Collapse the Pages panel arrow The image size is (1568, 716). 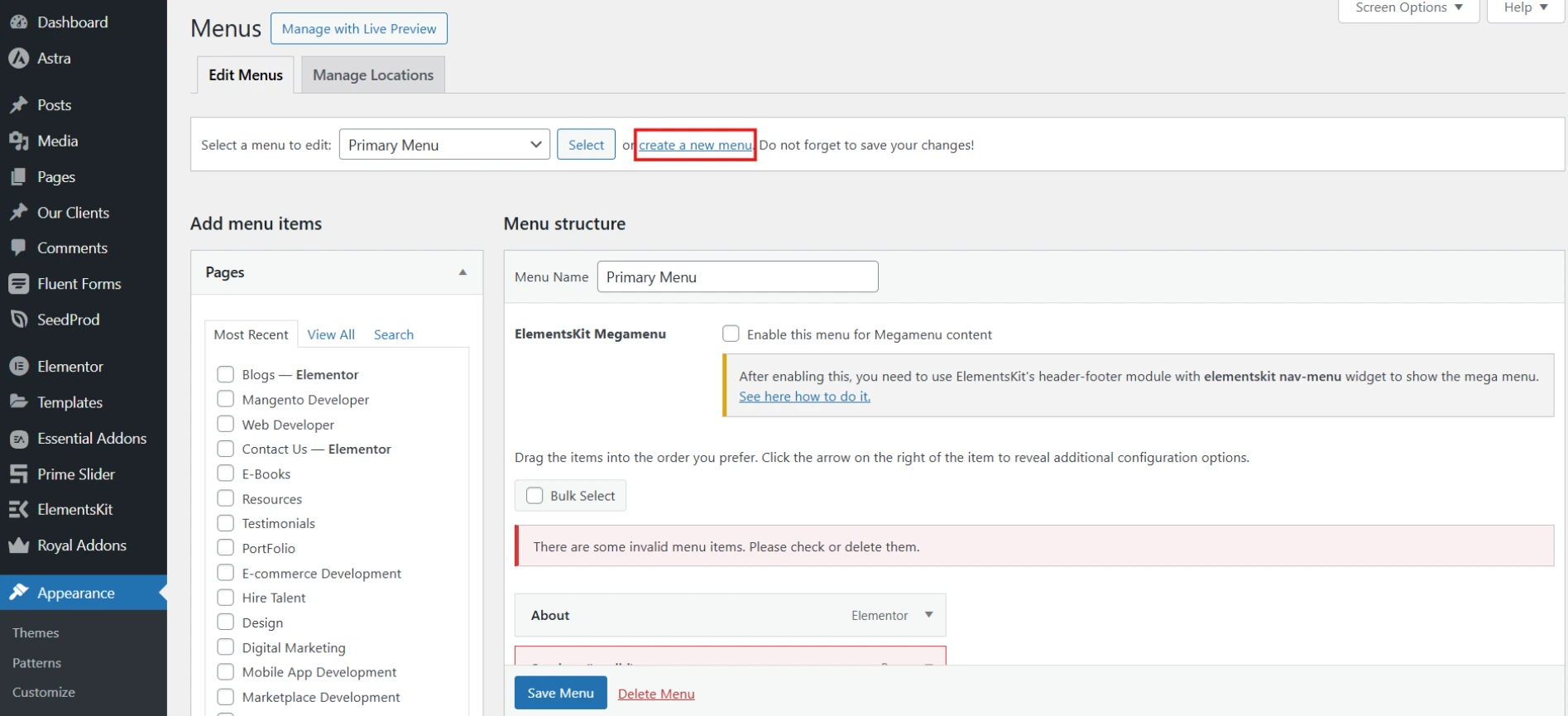pyautogui.click(x=463, y=272)
